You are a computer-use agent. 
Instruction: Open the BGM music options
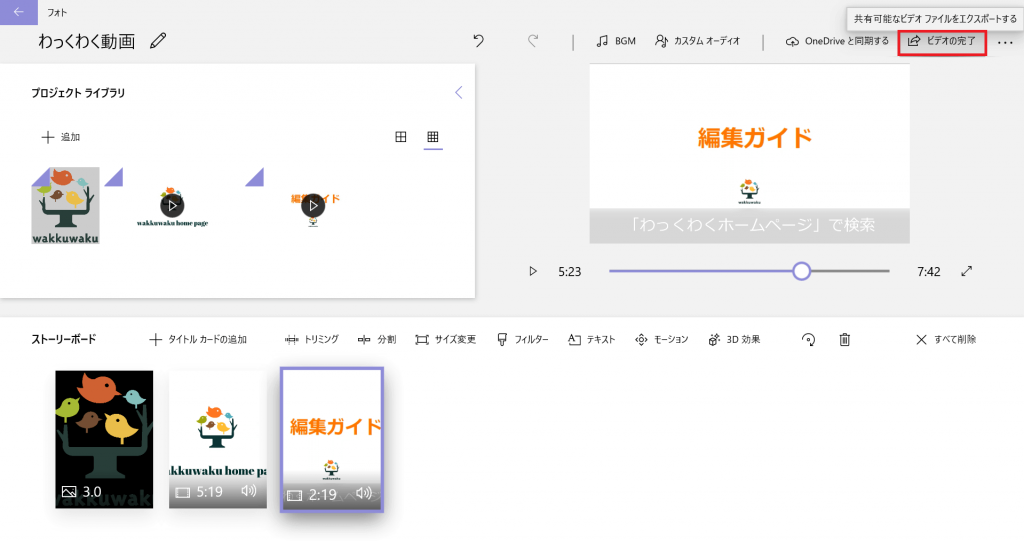coord(615,41)
